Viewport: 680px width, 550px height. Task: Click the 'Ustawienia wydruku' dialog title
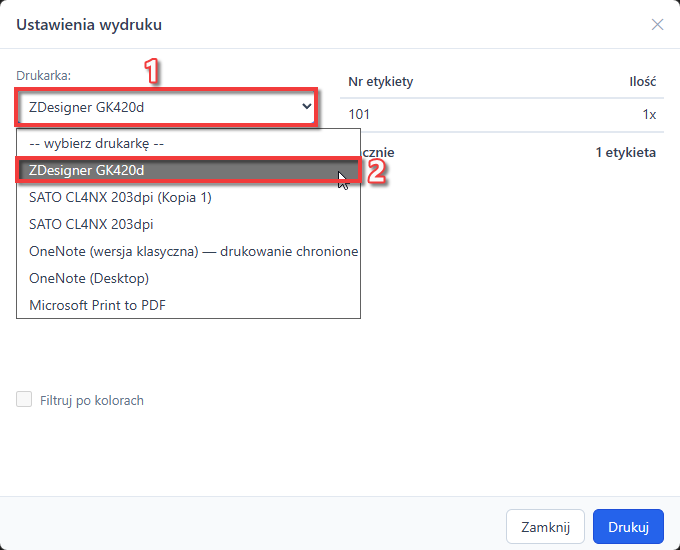tap(89, 25)
